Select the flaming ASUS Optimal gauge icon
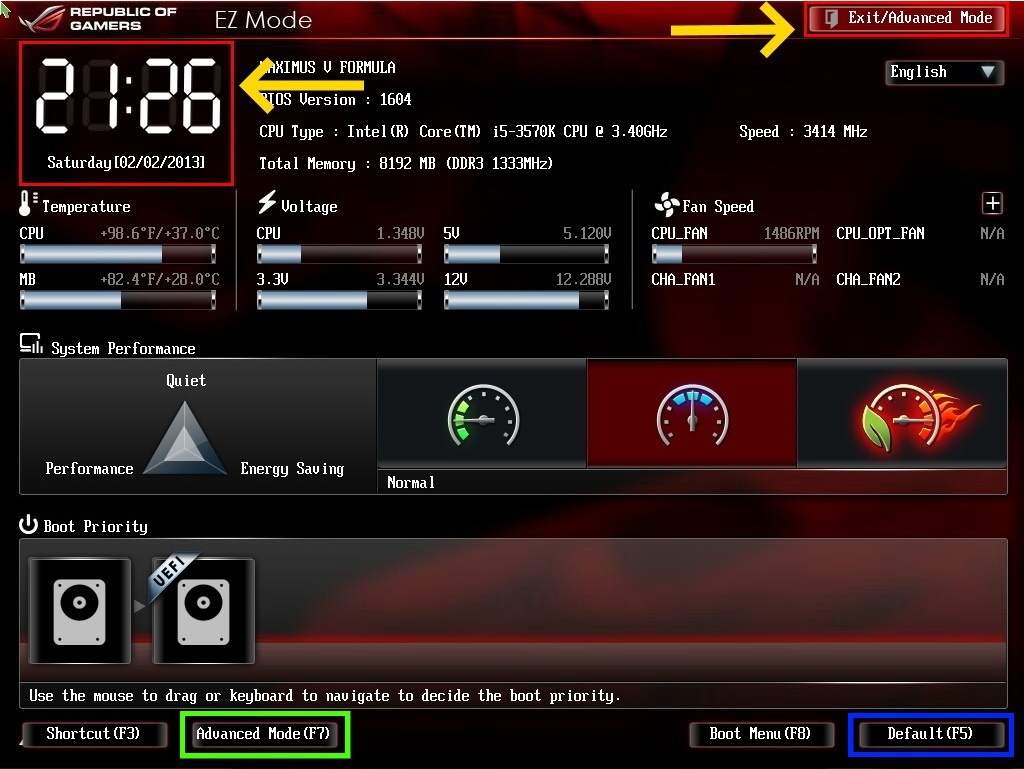 click(x=902, y=414)
